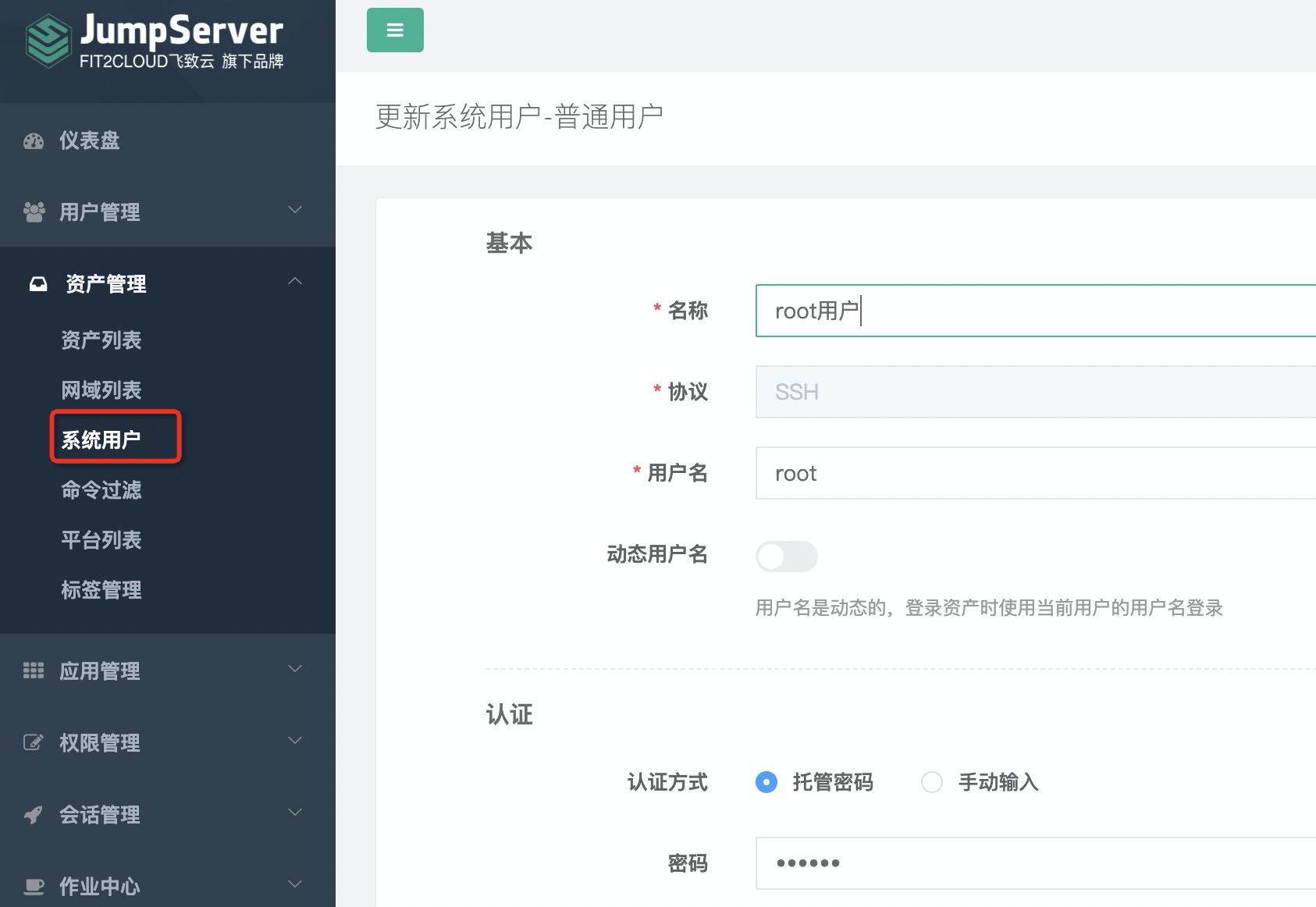Expand the 用户管理 chevron
Viewport: 1316px width, 907px height.
pos(295,210)
